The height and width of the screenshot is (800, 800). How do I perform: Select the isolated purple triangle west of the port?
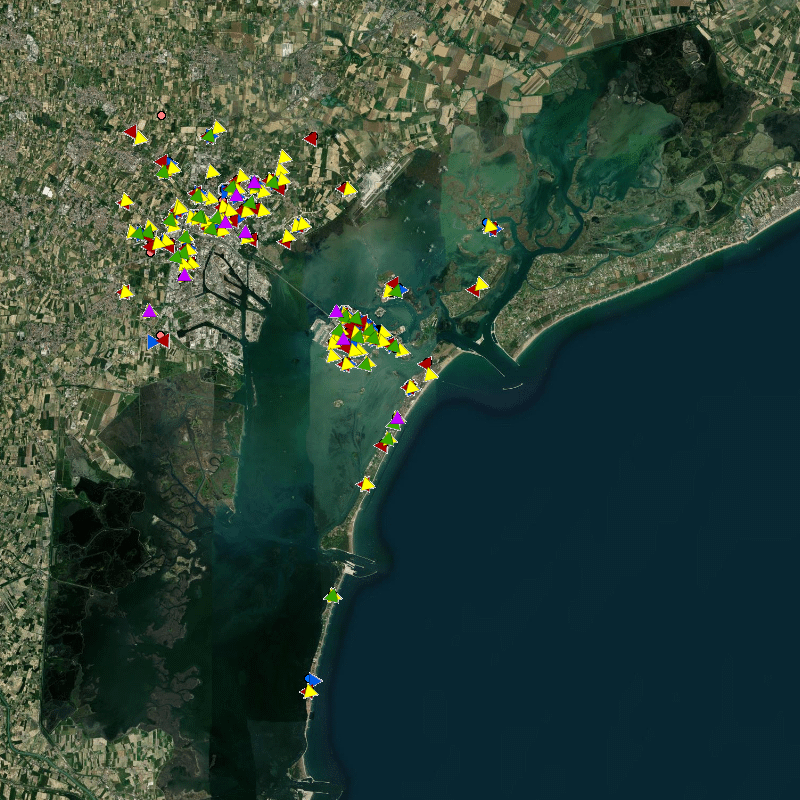pyautogui.click(x=149, y=311)
